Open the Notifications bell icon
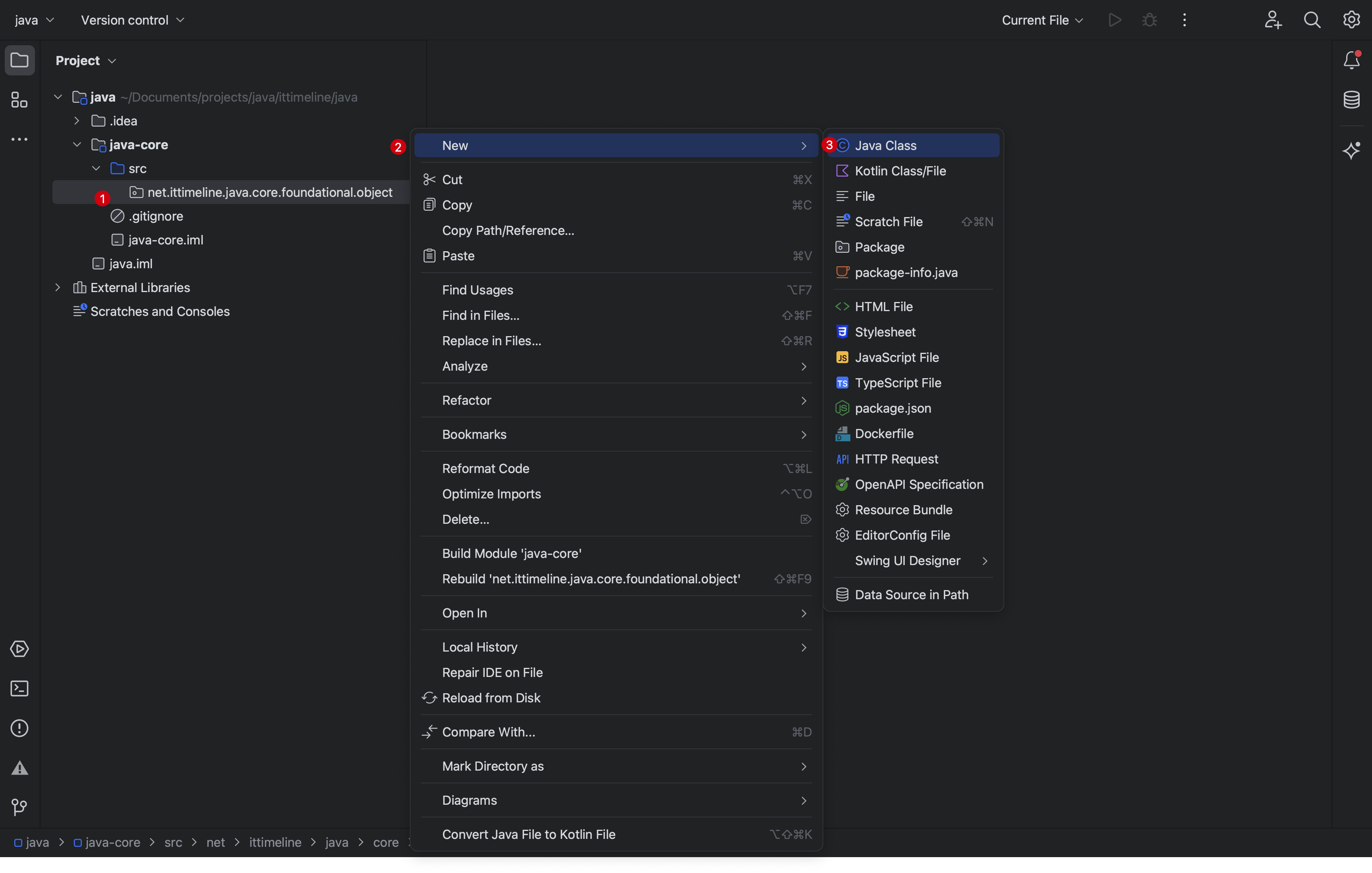The image size is (1372, 873). coord(1351,60)
